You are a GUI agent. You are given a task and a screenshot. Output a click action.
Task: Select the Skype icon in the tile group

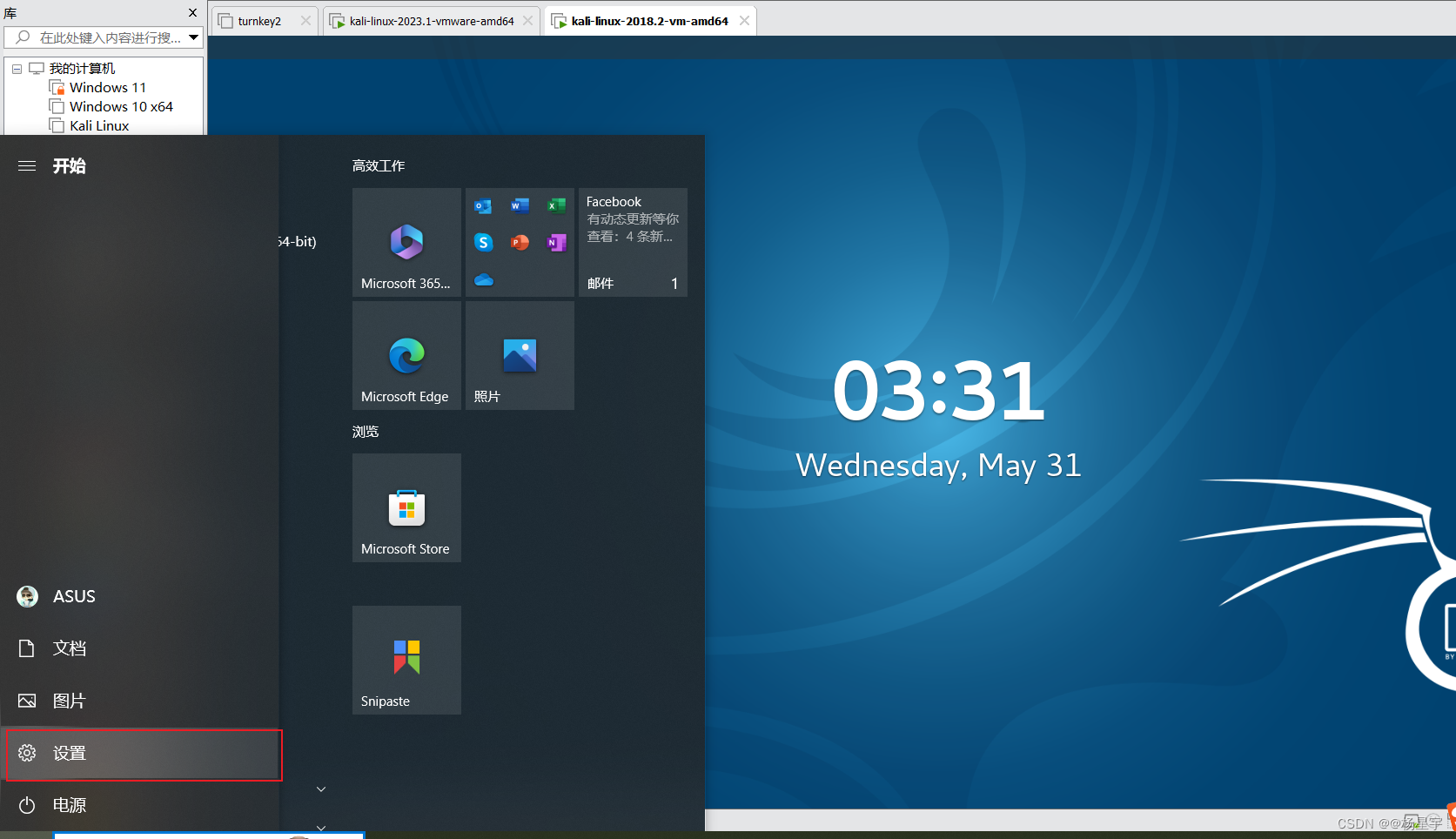484,243
